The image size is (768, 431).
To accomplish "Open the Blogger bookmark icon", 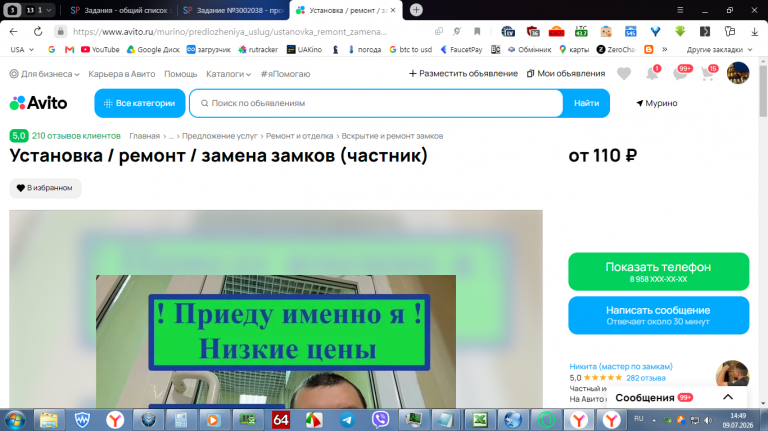I will click(648, 49).
